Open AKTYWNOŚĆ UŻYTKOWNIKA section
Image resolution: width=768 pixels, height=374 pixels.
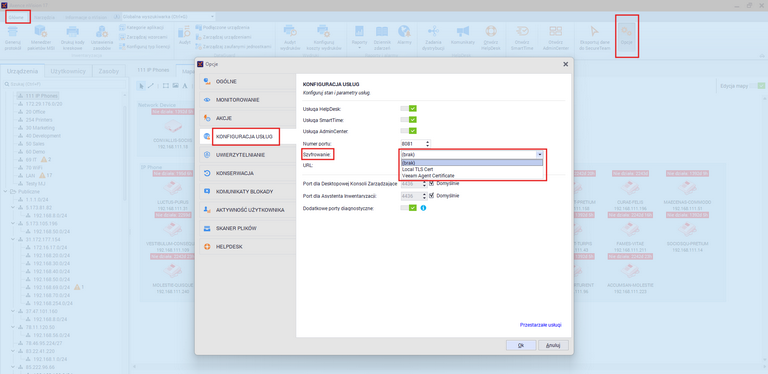(248, 210)
